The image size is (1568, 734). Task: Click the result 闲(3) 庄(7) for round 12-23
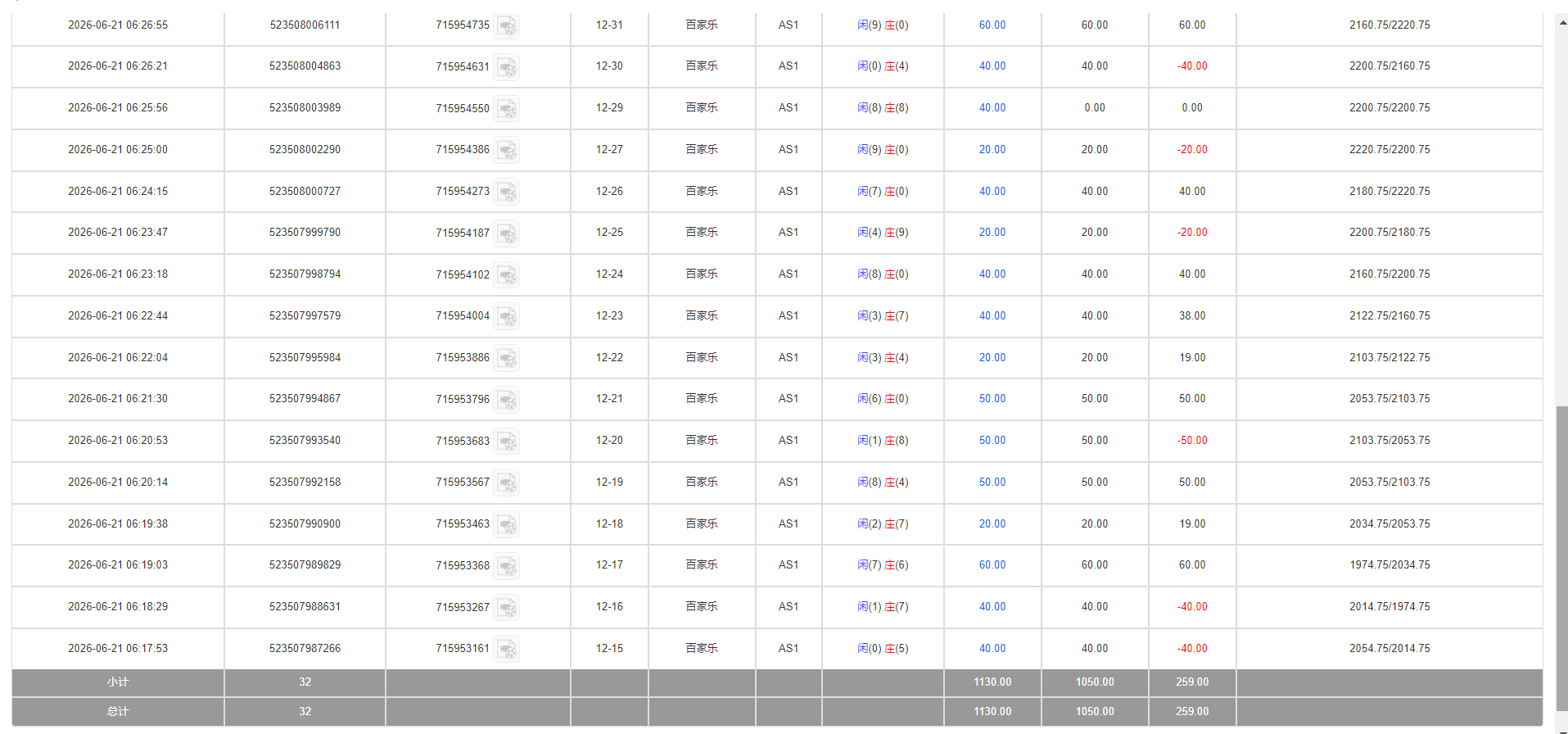(883, 316)
